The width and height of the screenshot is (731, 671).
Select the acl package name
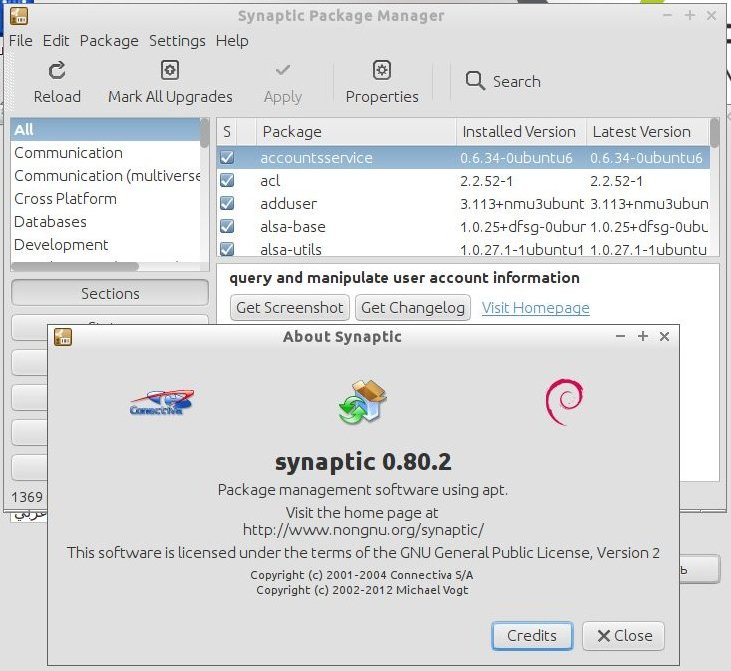click(x=270, y=180)
